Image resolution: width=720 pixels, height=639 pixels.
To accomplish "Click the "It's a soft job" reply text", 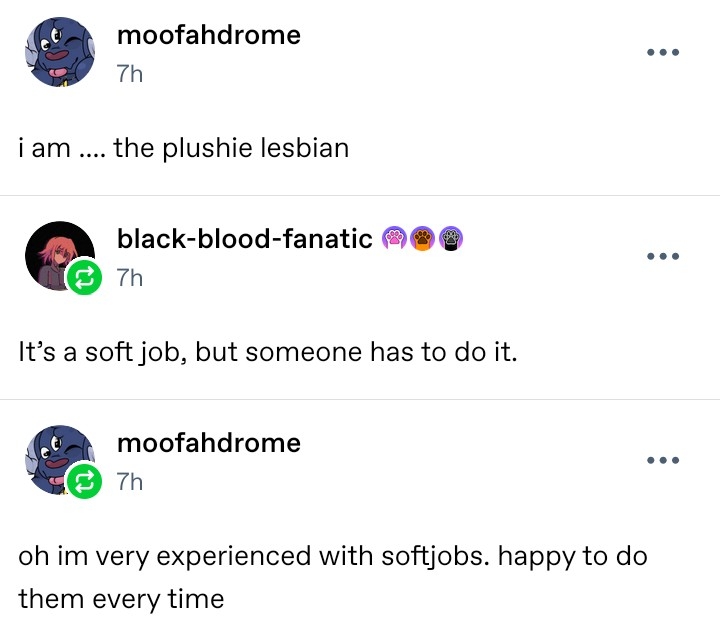I will point(268,353).
